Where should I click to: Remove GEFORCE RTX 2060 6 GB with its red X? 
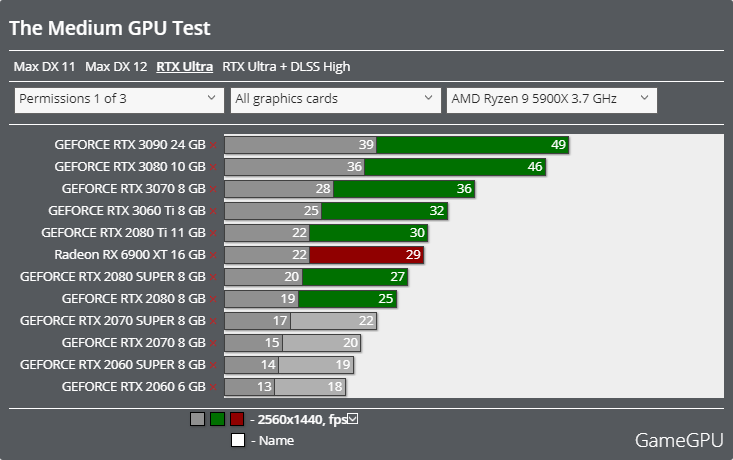[x=213, y=387]
